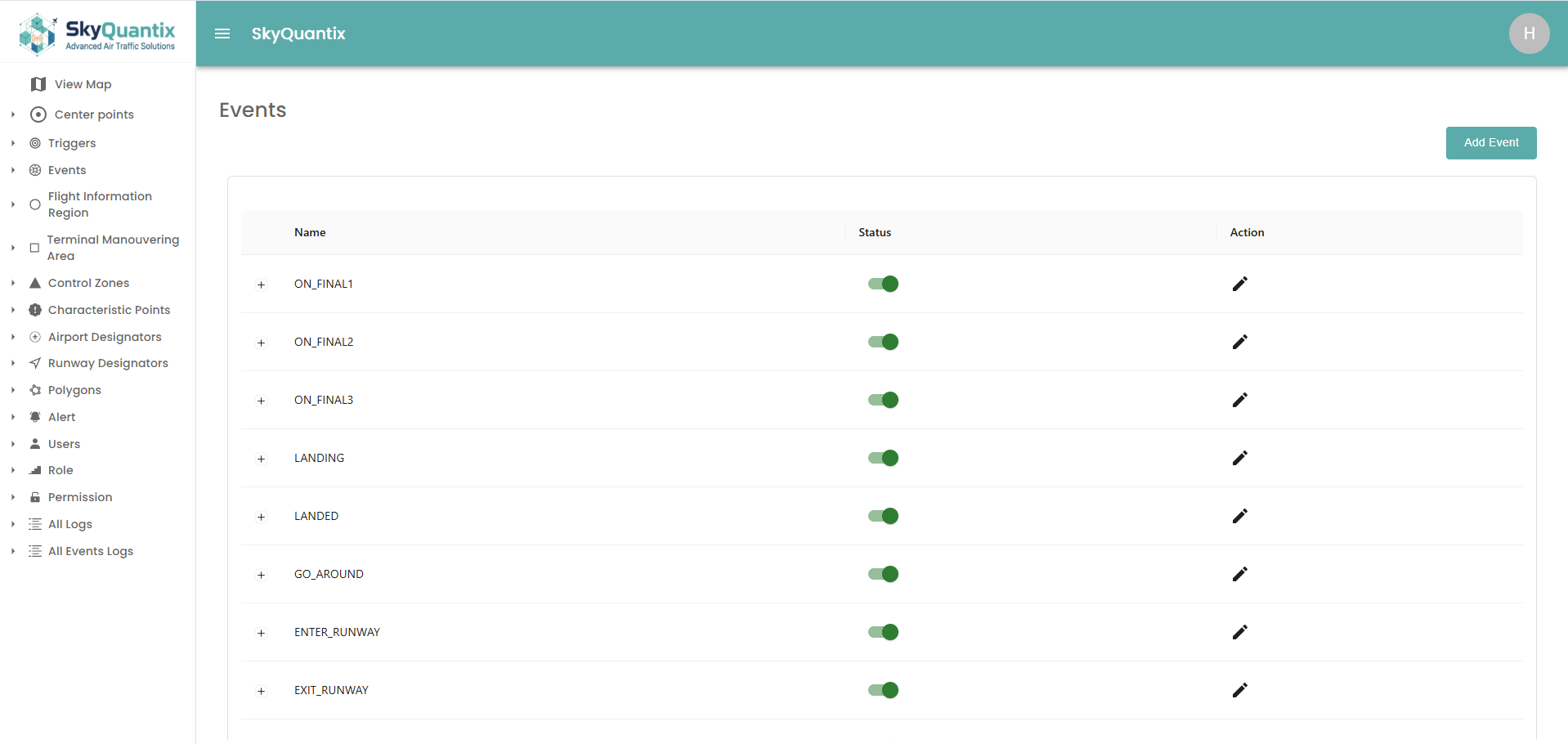Screen dimensions: 1568x744
Task: Click the SkyQuantix logo
Action: 97,34
